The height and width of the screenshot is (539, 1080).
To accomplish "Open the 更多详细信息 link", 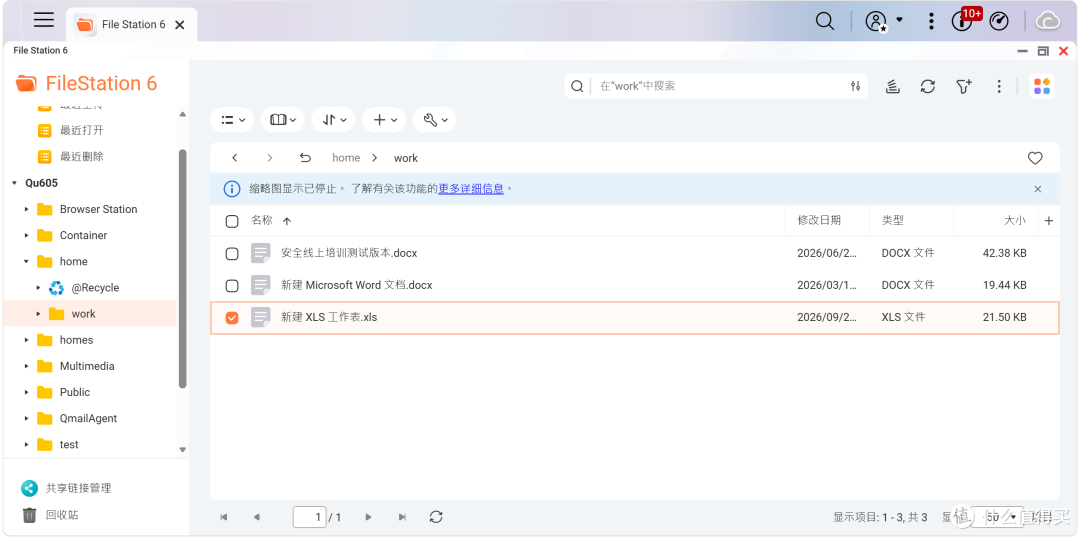I will (471, 189).
